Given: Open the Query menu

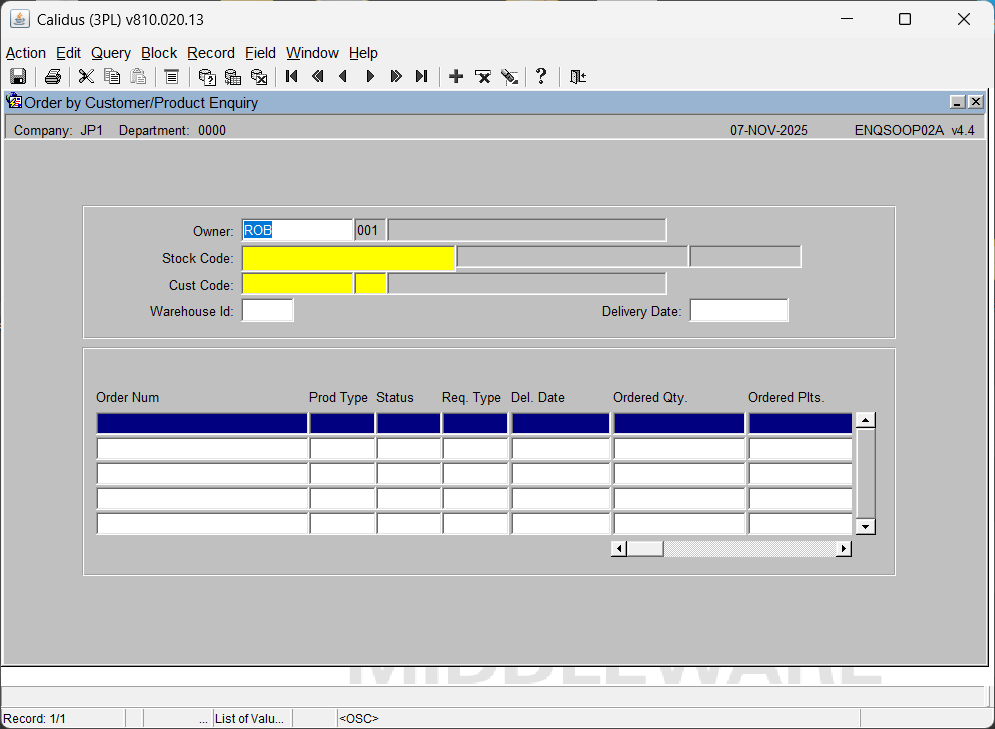Looking at the screenshot, I should (110, 53).
